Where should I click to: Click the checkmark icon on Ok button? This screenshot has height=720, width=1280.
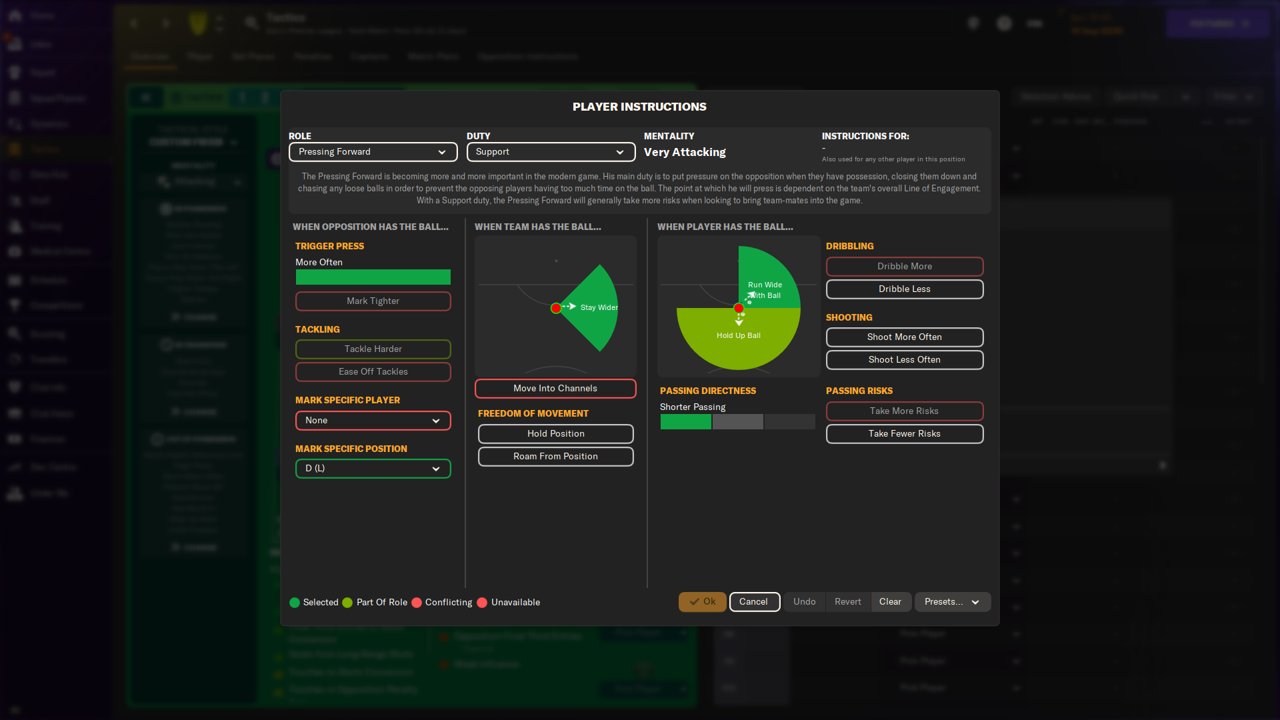694,602
